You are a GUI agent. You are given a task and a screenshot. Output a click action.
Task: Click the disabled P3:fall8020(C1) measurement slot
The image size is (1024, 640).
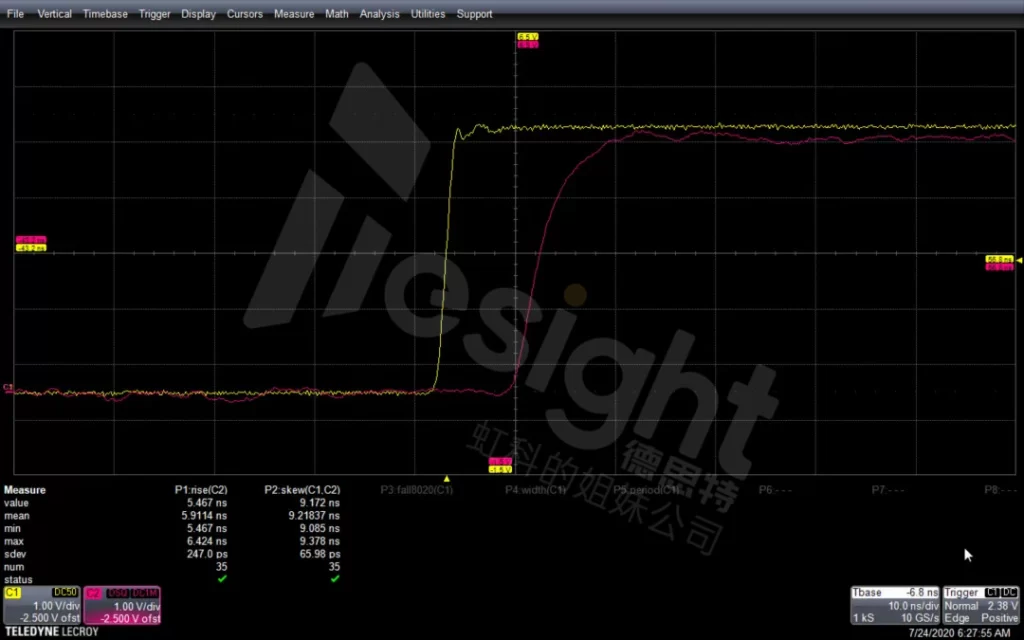click(x=417, y=490)
